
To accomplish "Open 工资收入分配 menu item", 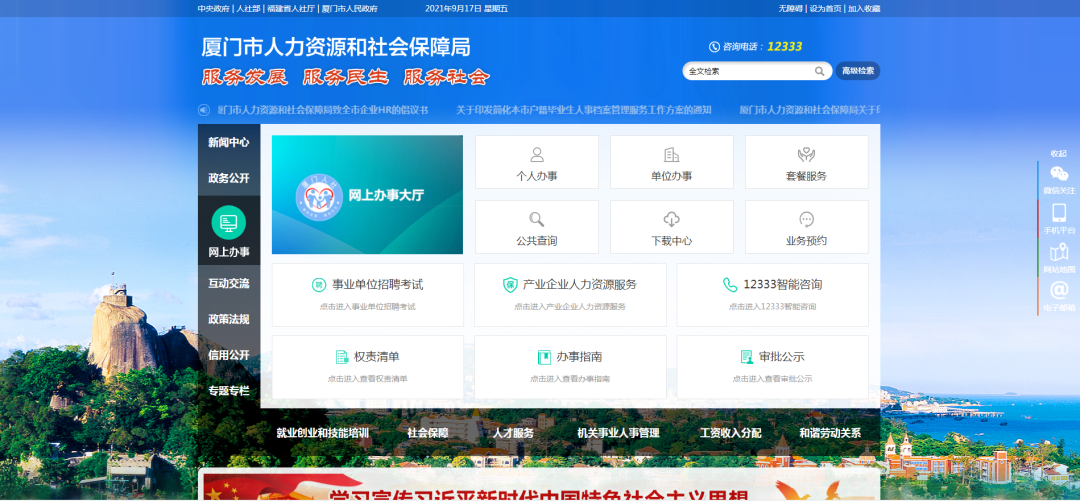I will (x=731, y=433).
